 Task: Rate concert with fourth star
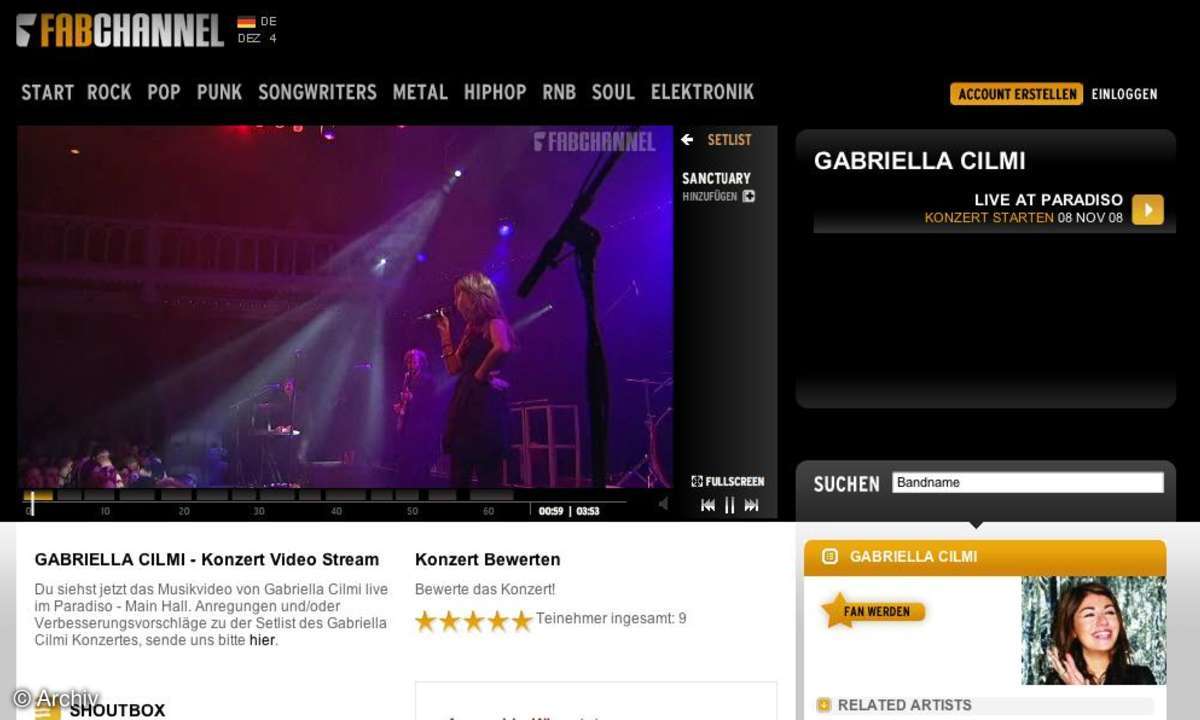498,621
